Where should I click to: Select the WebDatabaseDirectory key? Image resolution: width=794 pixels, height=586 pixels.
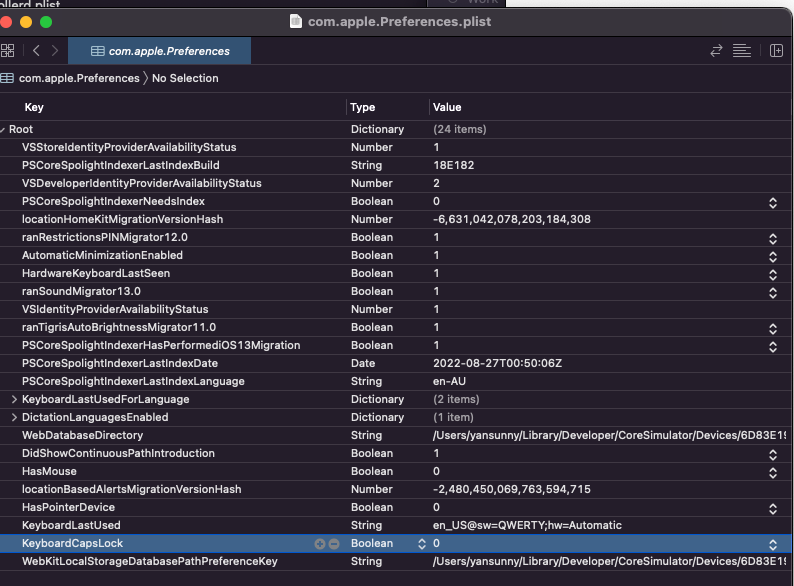(x=83, y=435)
